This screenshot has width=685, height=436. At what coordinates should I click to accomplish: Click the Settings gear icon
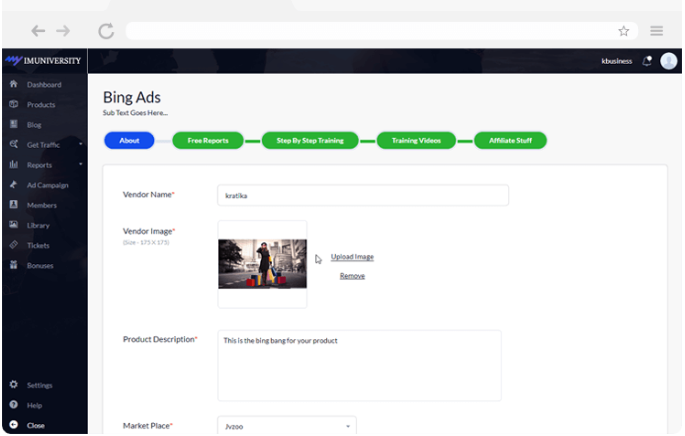coord(14,384)
